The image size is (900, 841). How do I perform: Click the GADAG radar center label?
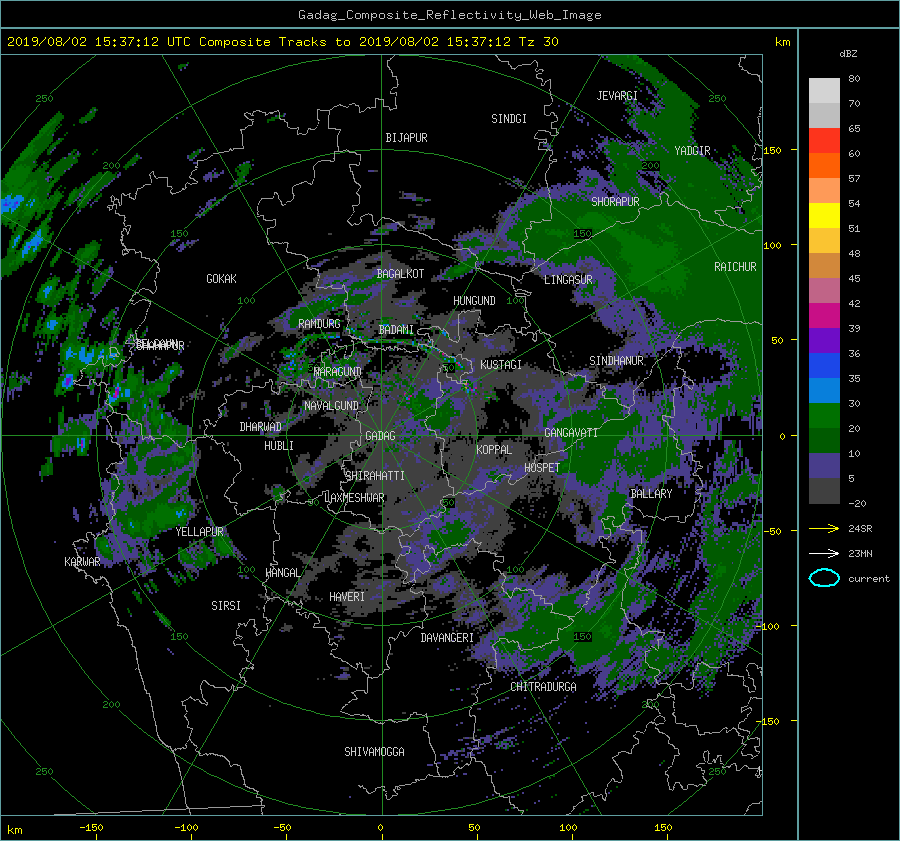pos(380,436)
